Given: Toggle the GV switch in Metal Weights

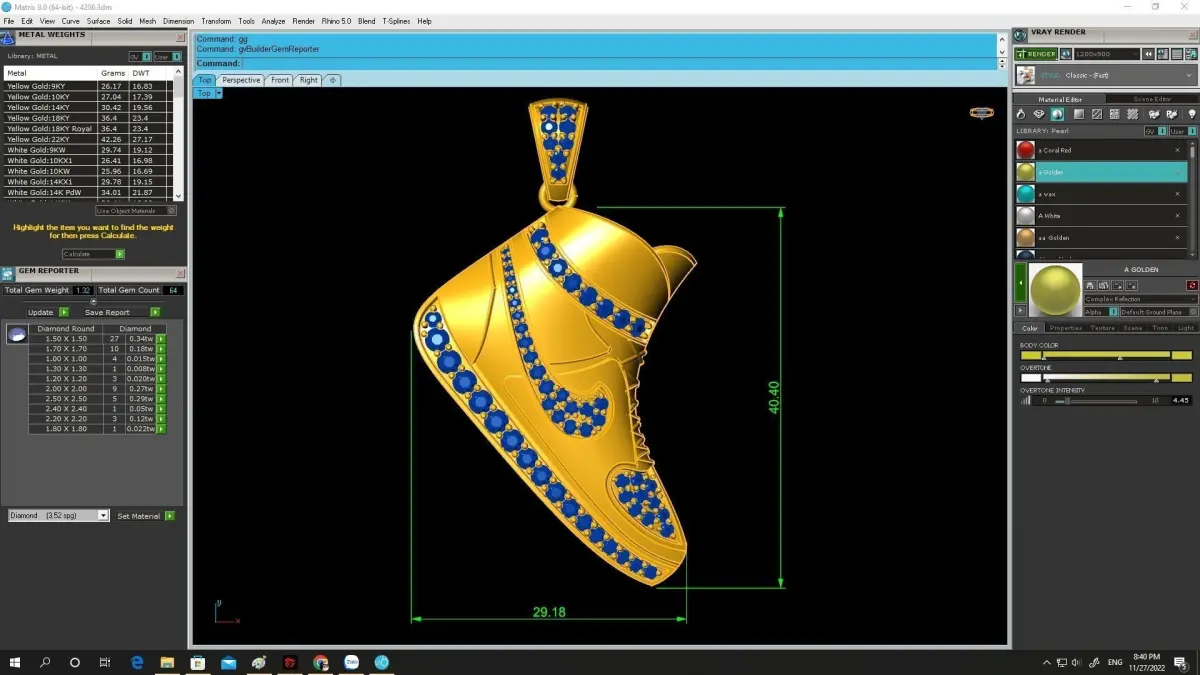Looking at the screenshot, I should pyautogui.click(x=140, y=57).
